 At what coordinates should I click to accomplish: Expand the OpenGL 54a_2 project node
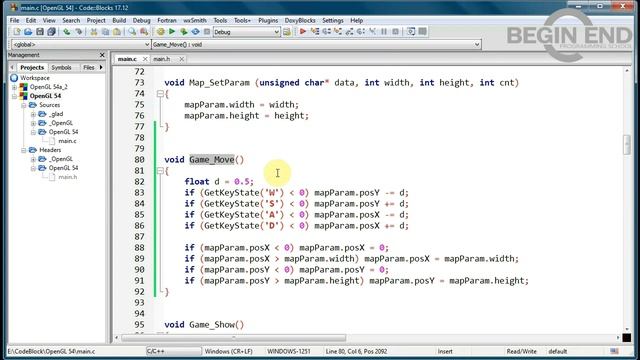point(14,87)
